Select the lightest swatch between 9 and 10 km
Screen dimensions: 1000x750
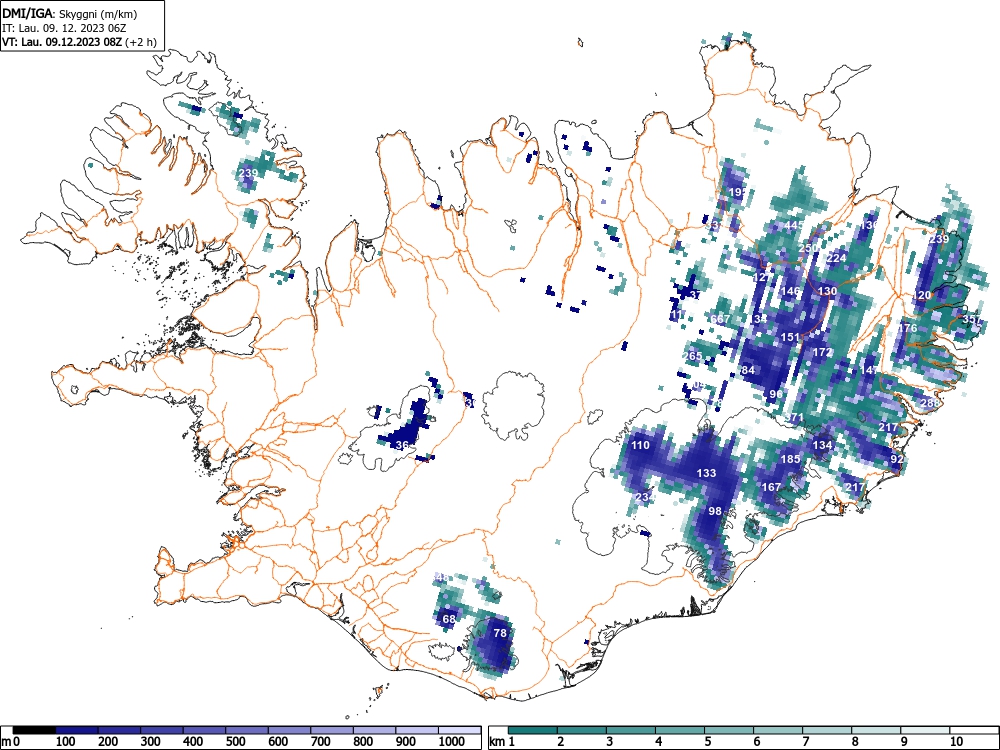coord(925,729)
